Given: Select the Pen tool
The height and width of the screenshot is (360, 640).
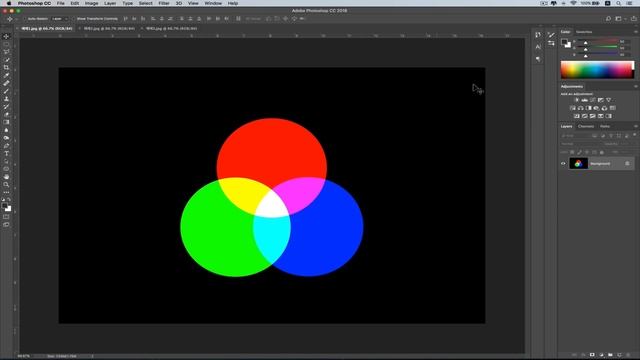Looking at the screenshot, I should [x=6, y=146].
